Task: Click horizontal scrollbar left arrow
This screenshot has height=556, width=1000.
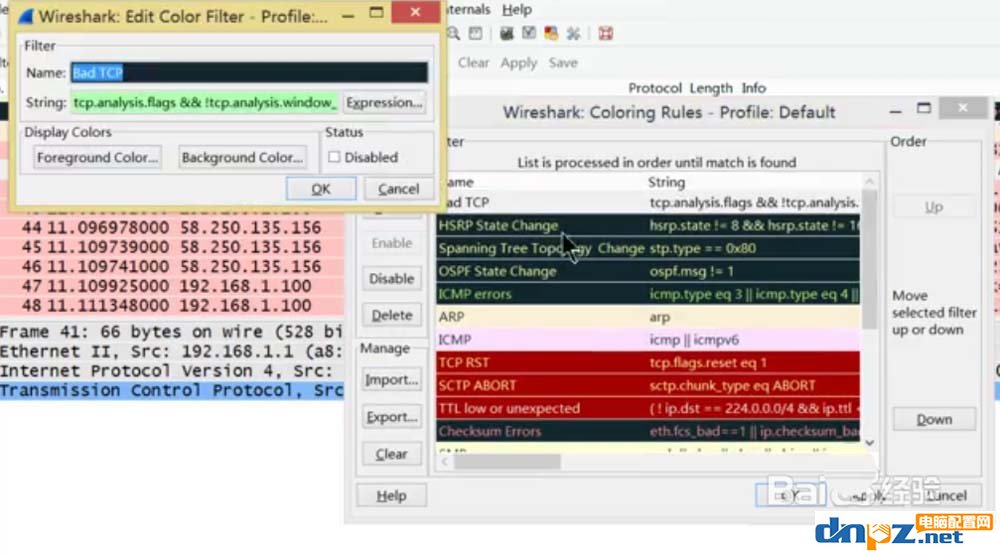Action: tap(445, 461)
